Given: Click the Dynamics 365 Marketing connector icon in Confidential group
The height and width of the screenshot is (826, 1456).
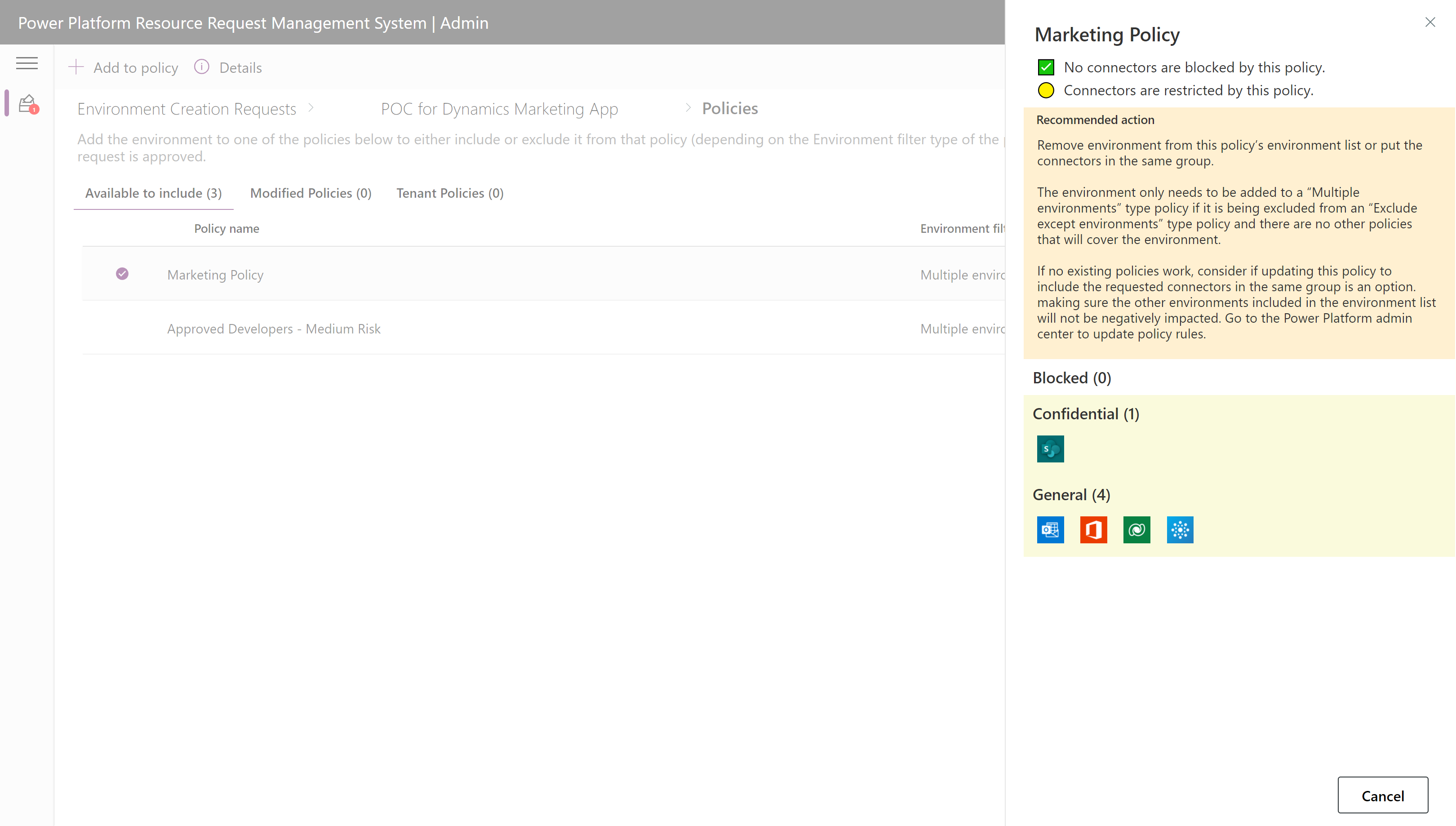Looking at the screenshot, I should point(1050,448).
